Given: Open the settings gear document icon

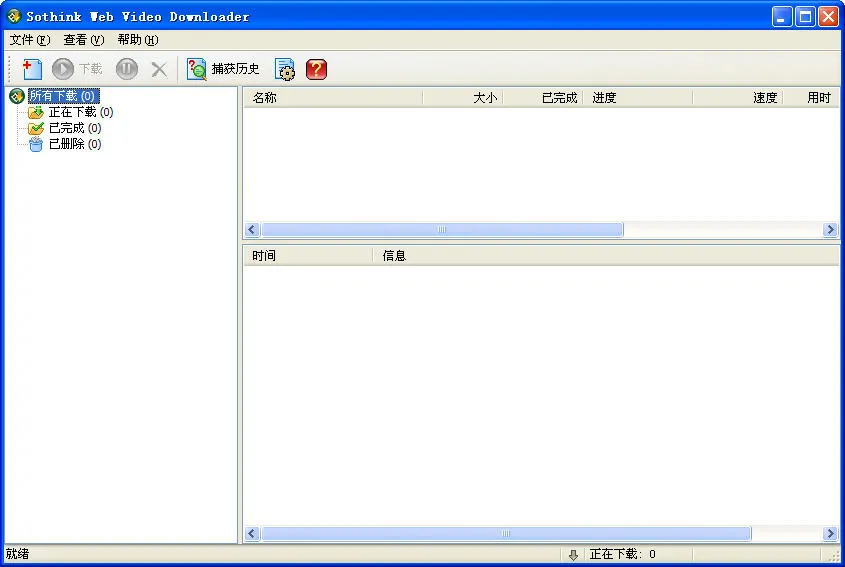Looking at the screenshot, I should [x=285, y=69].
